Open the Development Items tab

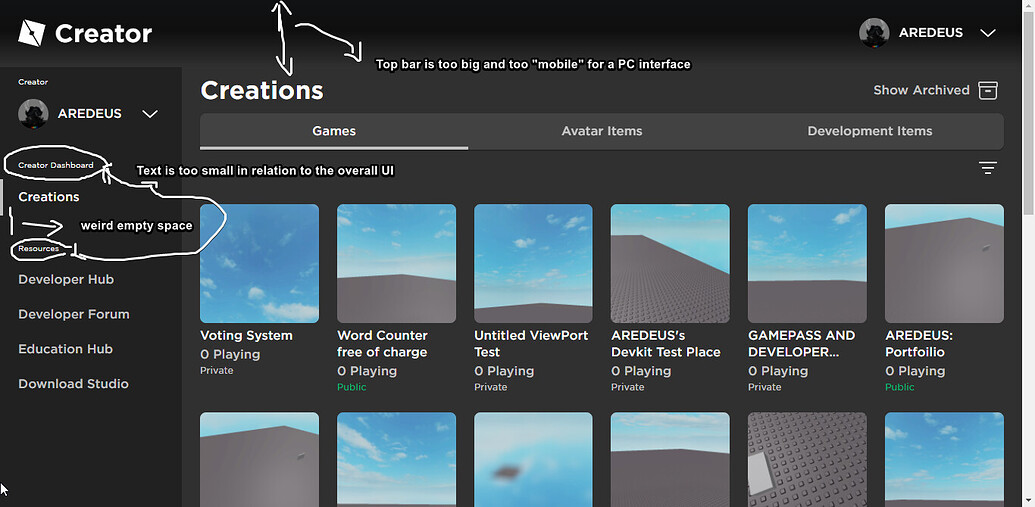[870, 131]
